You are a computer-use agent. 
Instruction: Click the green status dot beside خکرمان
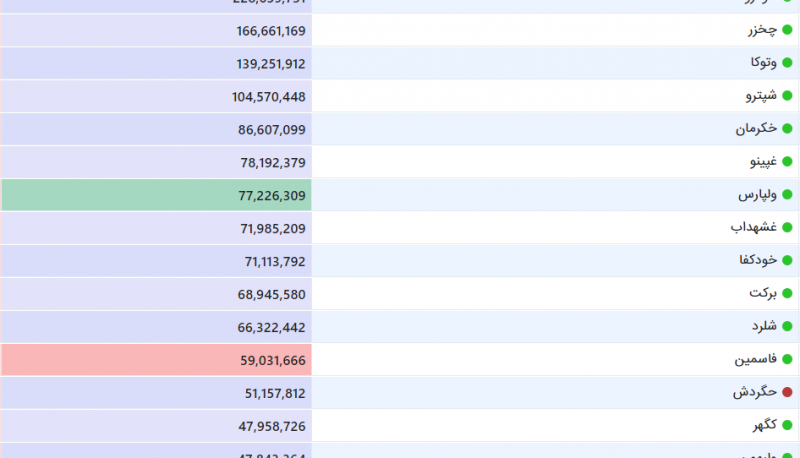[787, 129]
